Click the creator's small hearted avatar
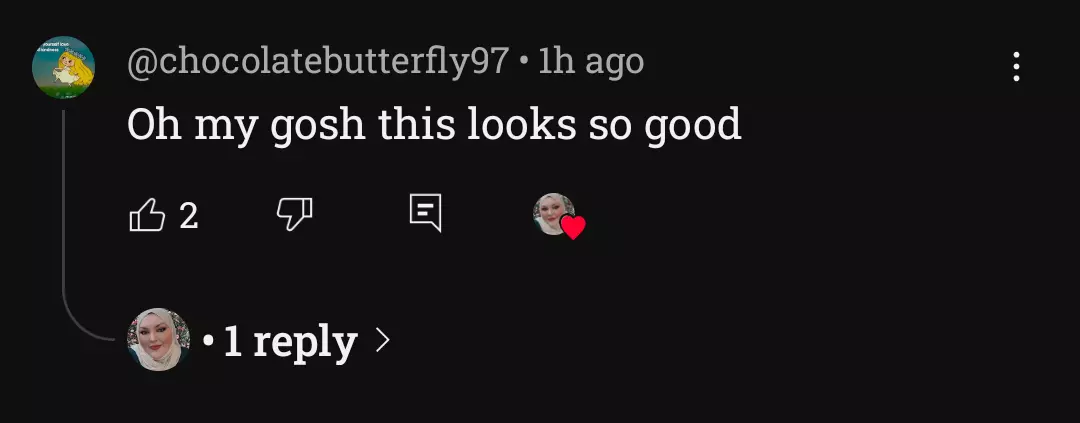This screenshot has height=423, width=1080. pos(554,214)
